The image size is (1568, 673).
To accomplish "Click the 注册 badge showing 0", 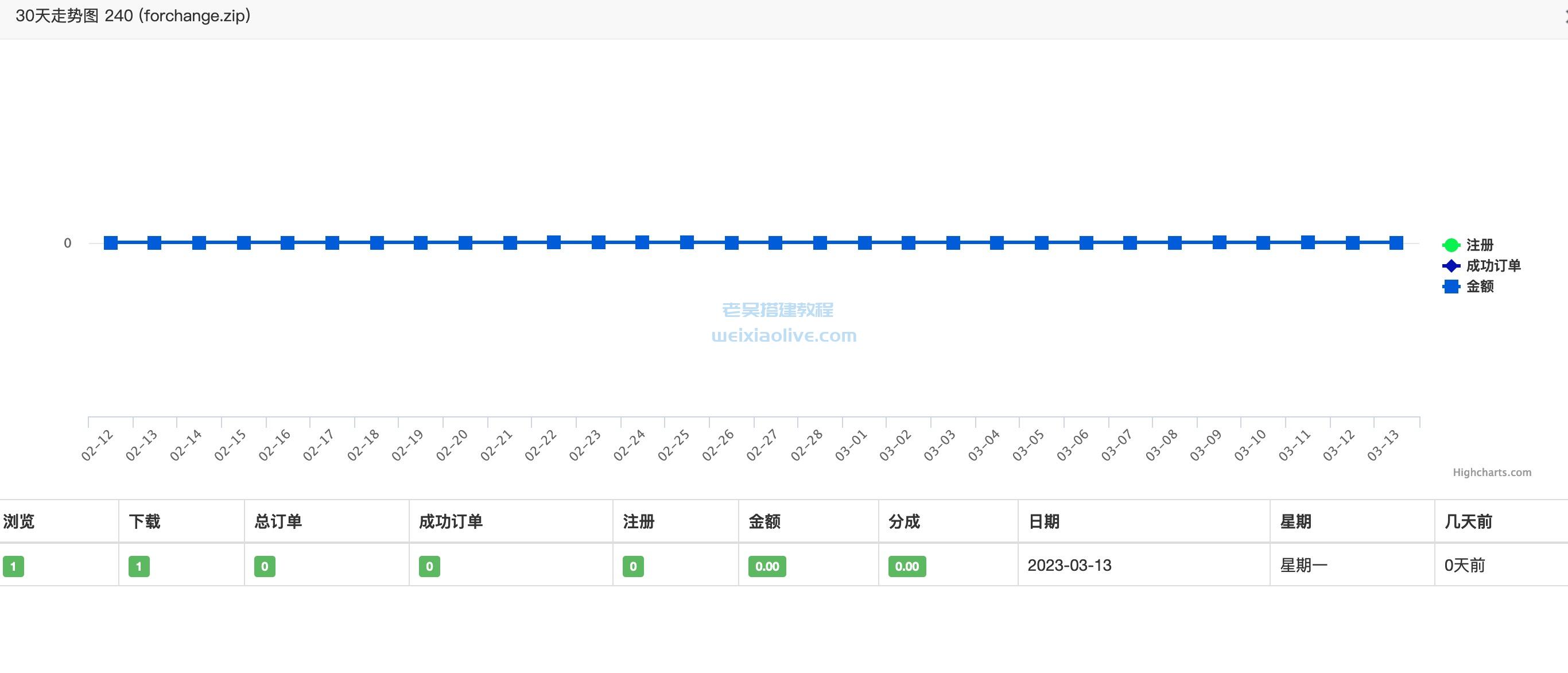I will click(x=633, y=566).
